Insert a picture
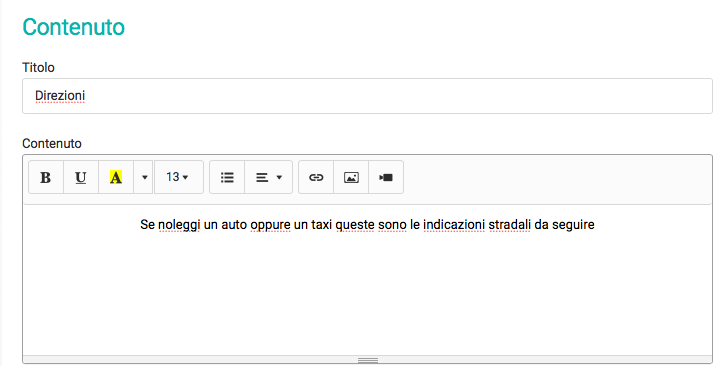Viewport: 719px width, 366px height. (x=351, y=177)
